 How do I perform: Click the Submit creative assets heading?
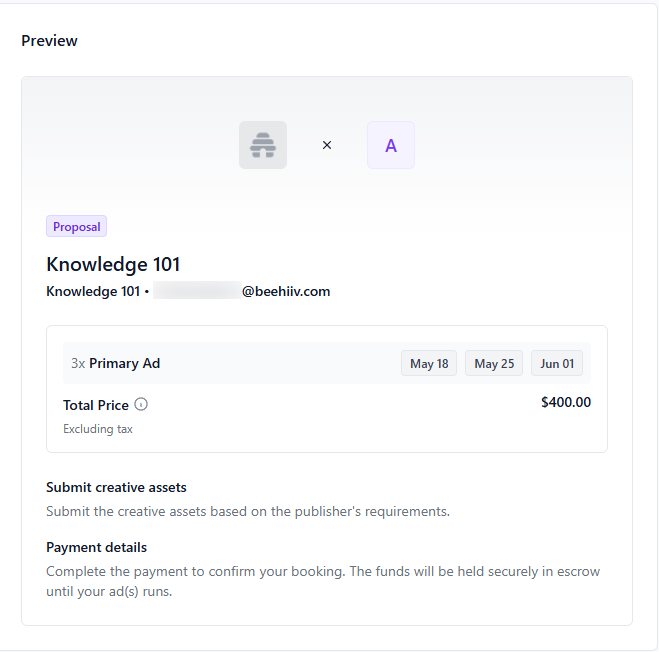[116, 488]
